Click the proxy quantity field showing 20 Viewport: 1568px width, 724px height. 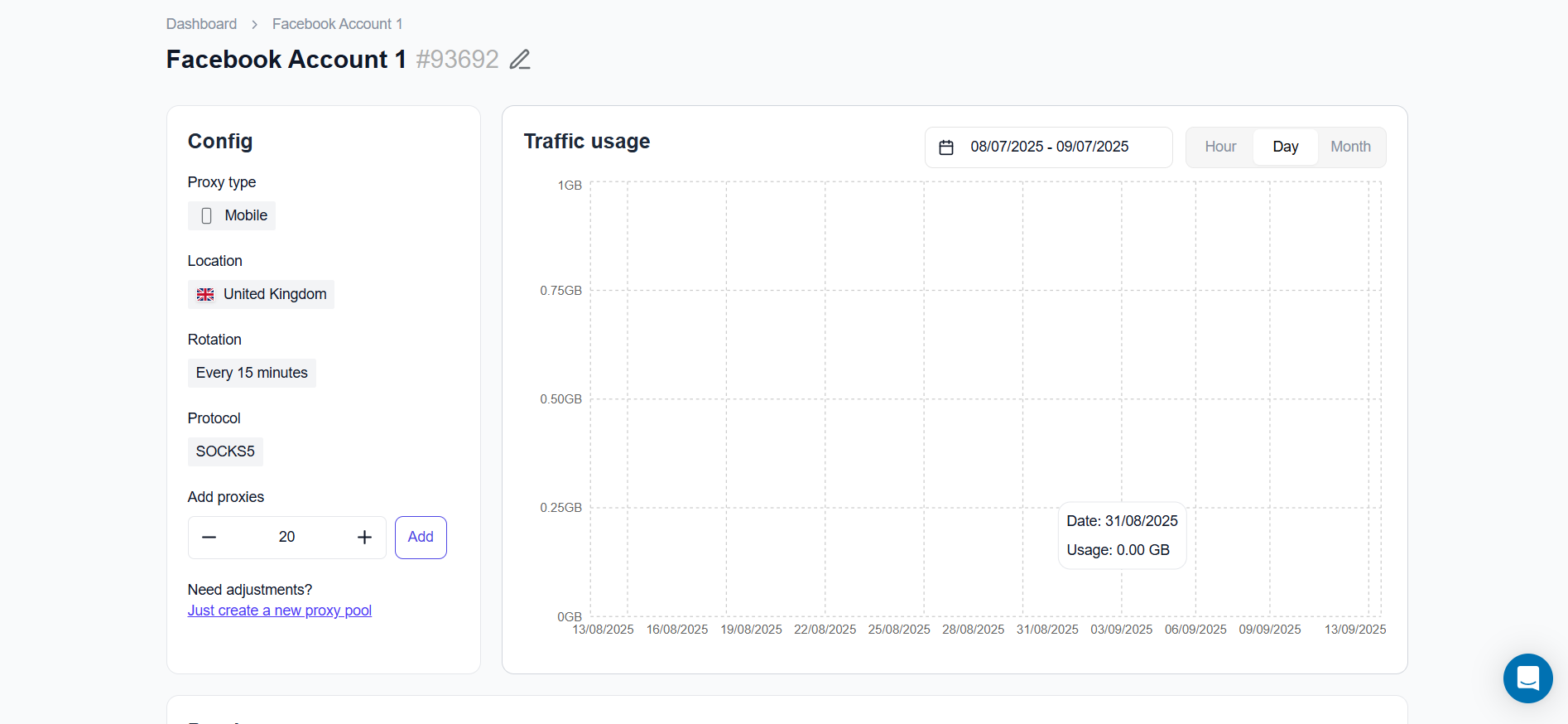[286, 537]
